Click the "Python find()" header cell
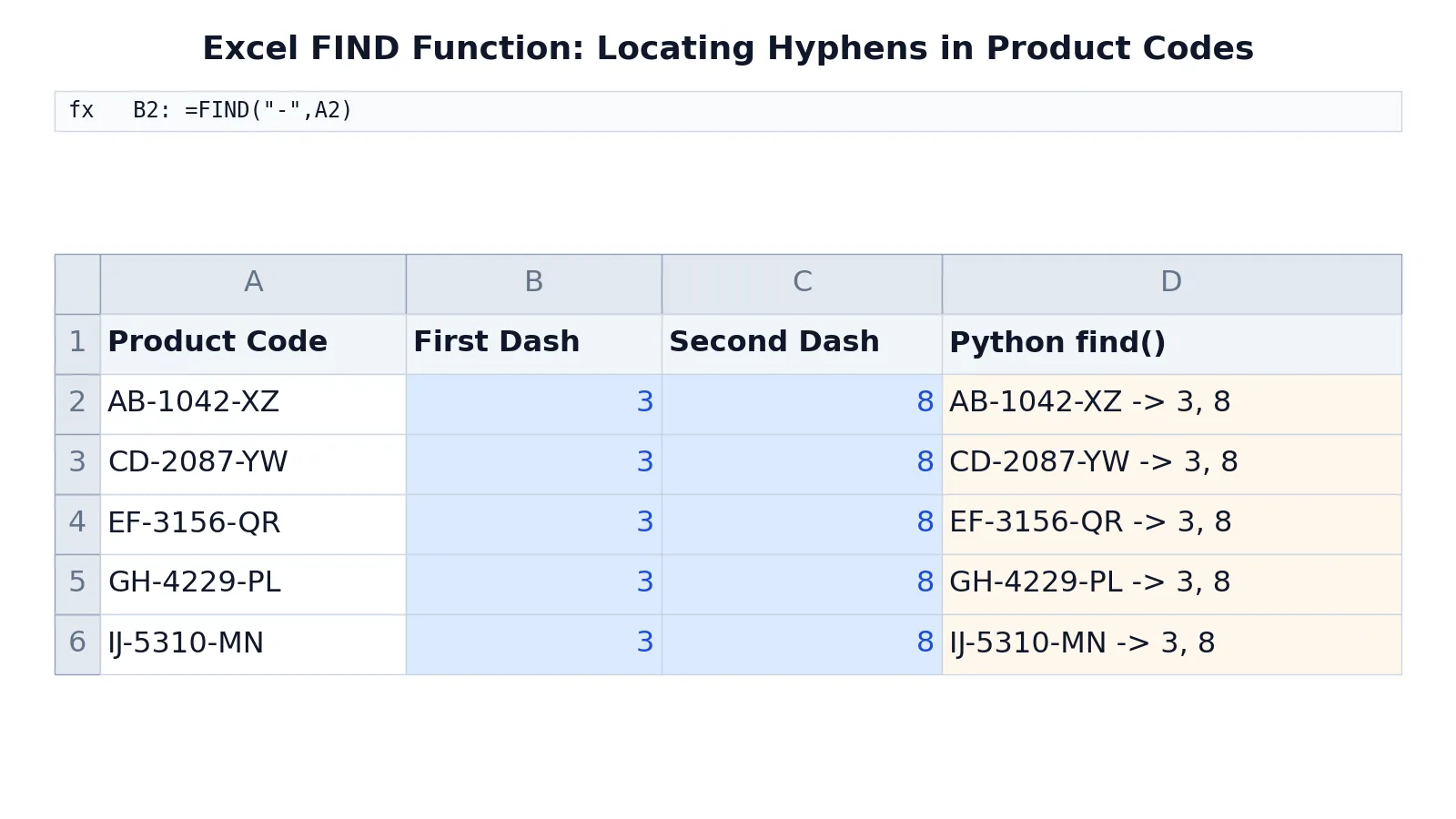 [x=1171, y=344]
